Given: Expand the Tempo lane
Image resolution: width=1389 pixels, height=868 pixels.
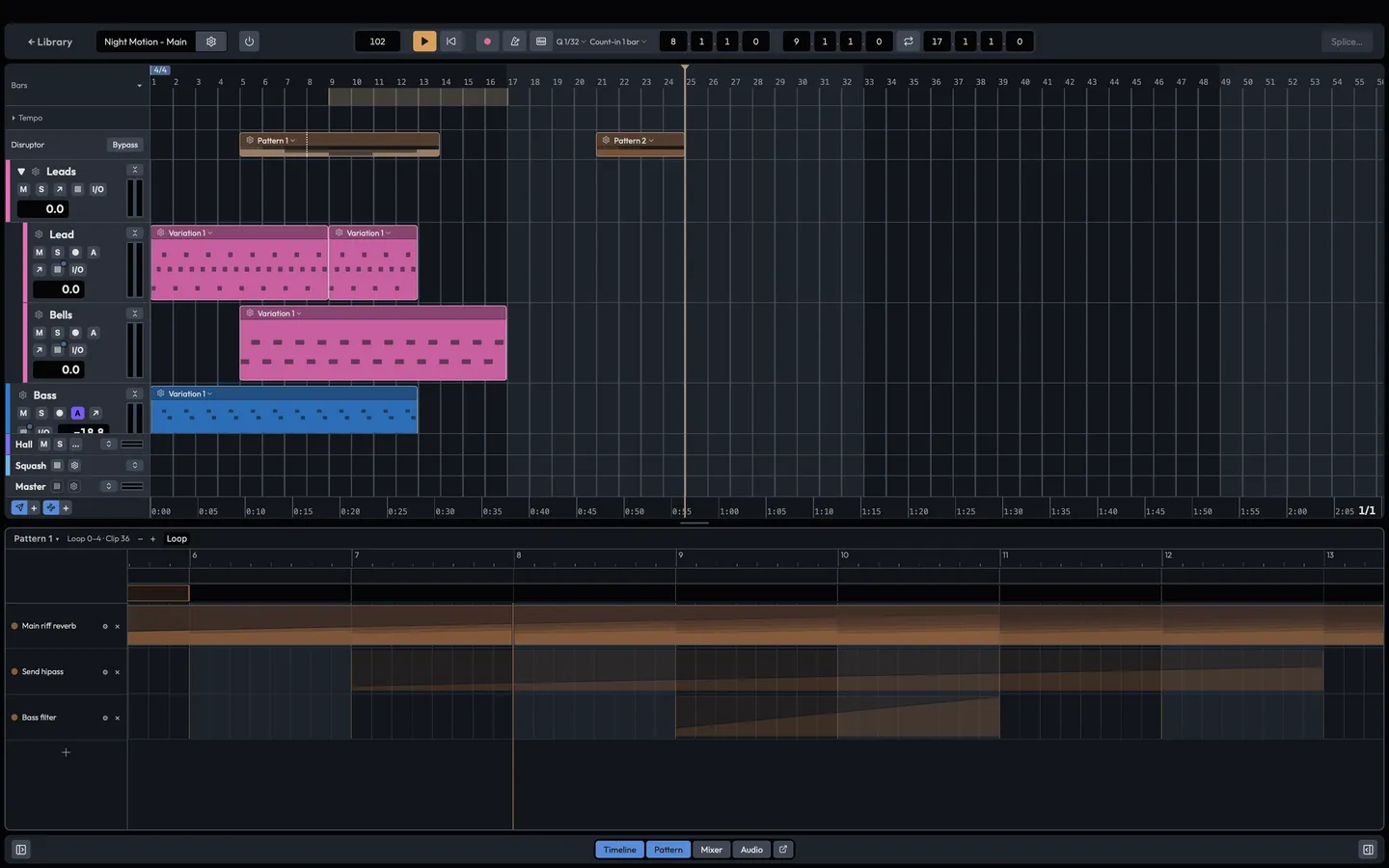Looking at the screenshot, I should (x=14, y=118).
